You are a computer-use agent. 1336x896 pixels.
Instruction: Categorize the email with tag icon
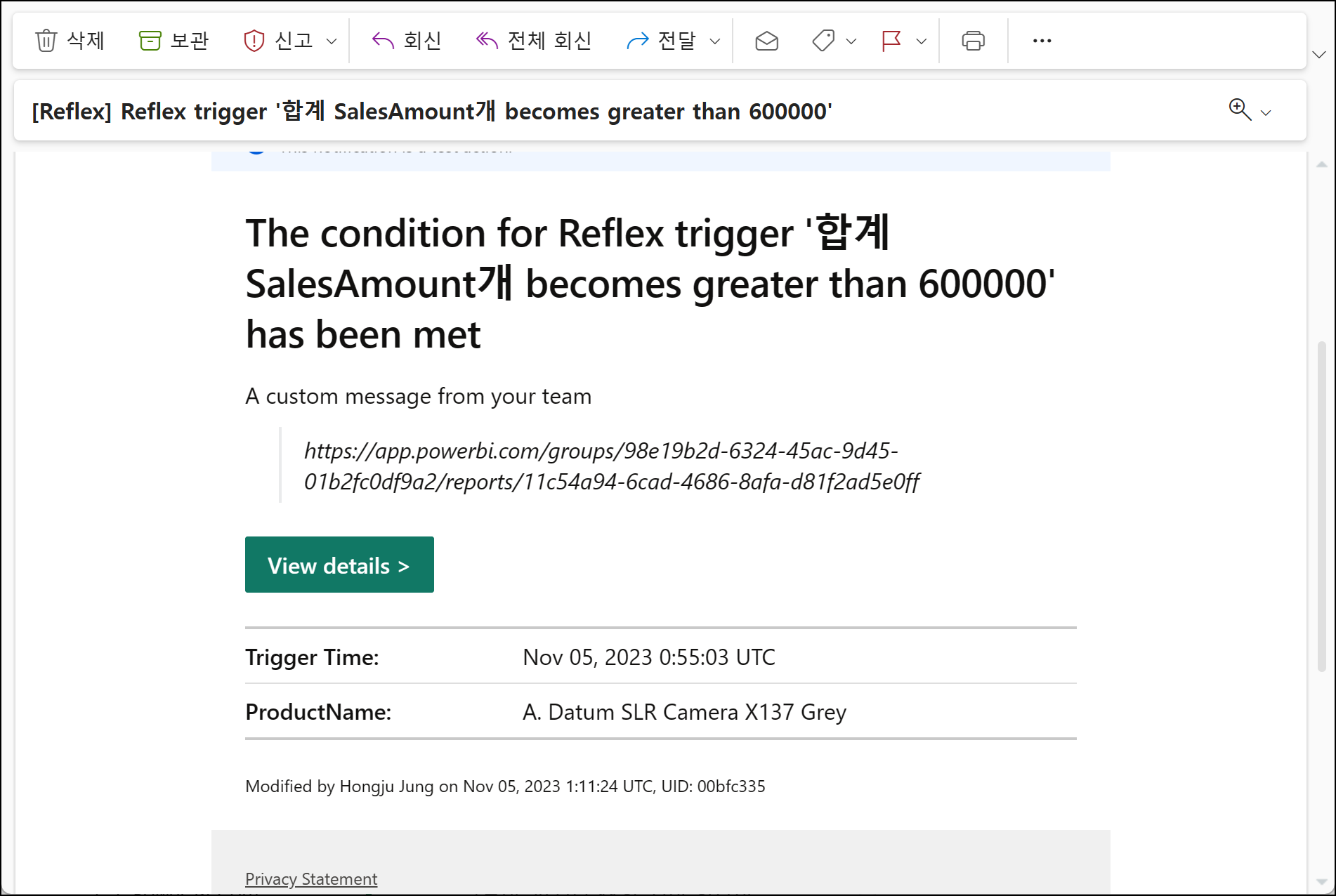pos(823,41)
